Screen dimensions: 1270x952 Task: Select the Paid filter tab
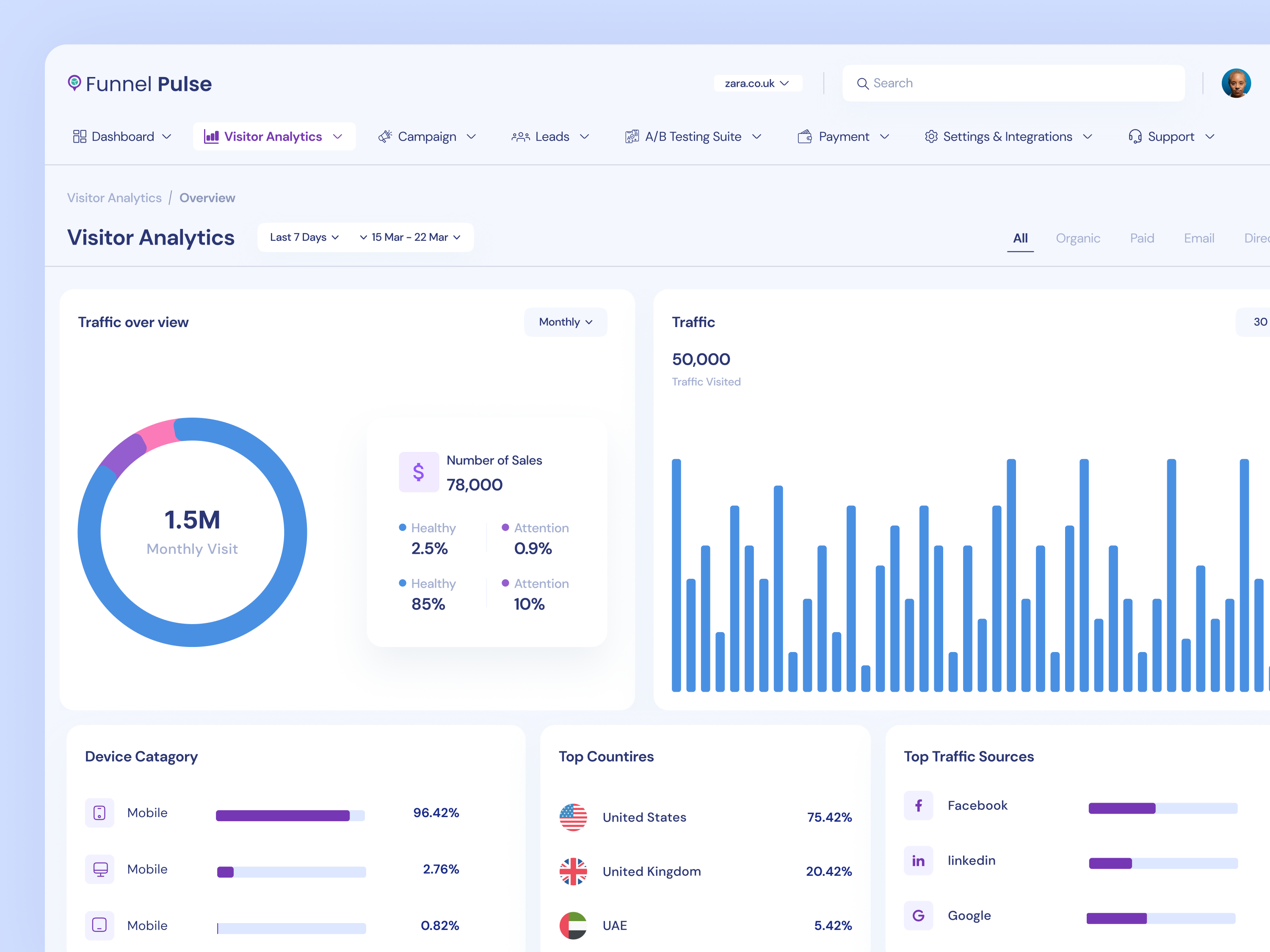coord(1142,237)
